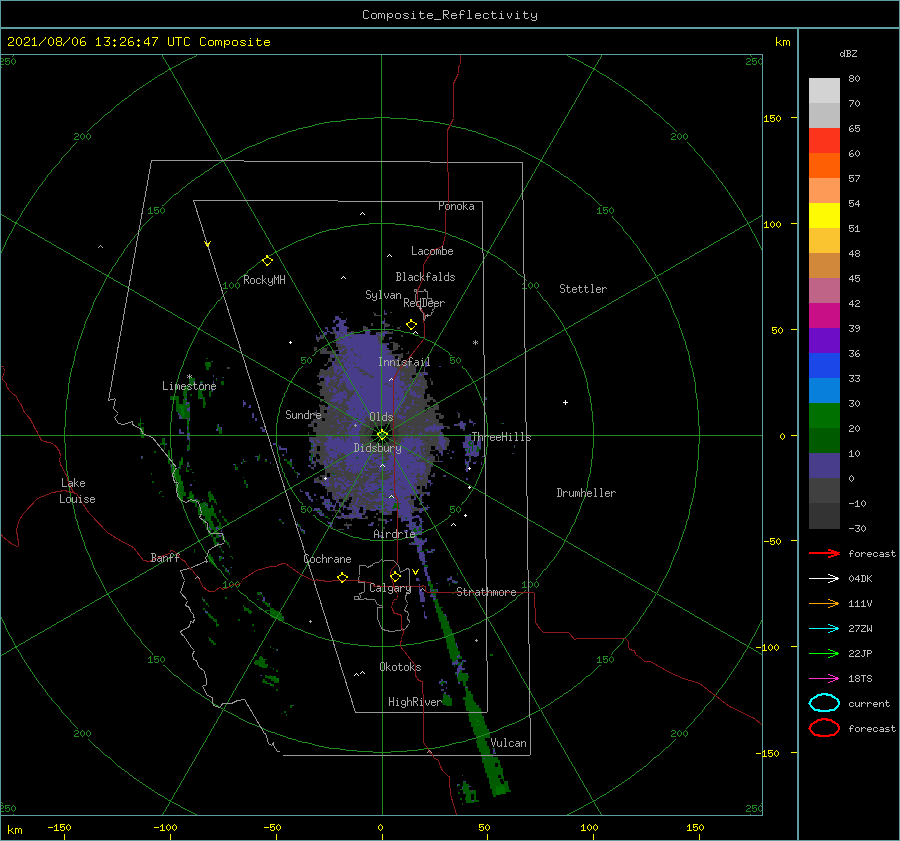Click the cyan current ellipse legend icon

tap(824, 703)
